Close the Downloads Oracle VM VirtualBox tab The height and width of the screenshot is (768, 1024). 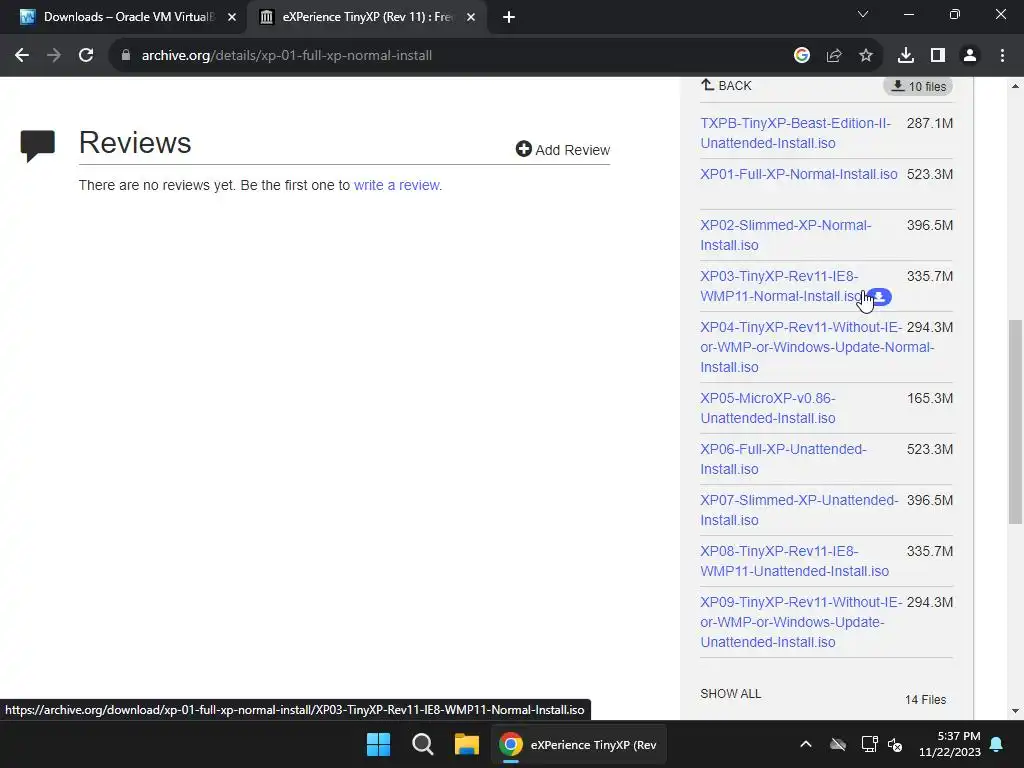(232, 17)
